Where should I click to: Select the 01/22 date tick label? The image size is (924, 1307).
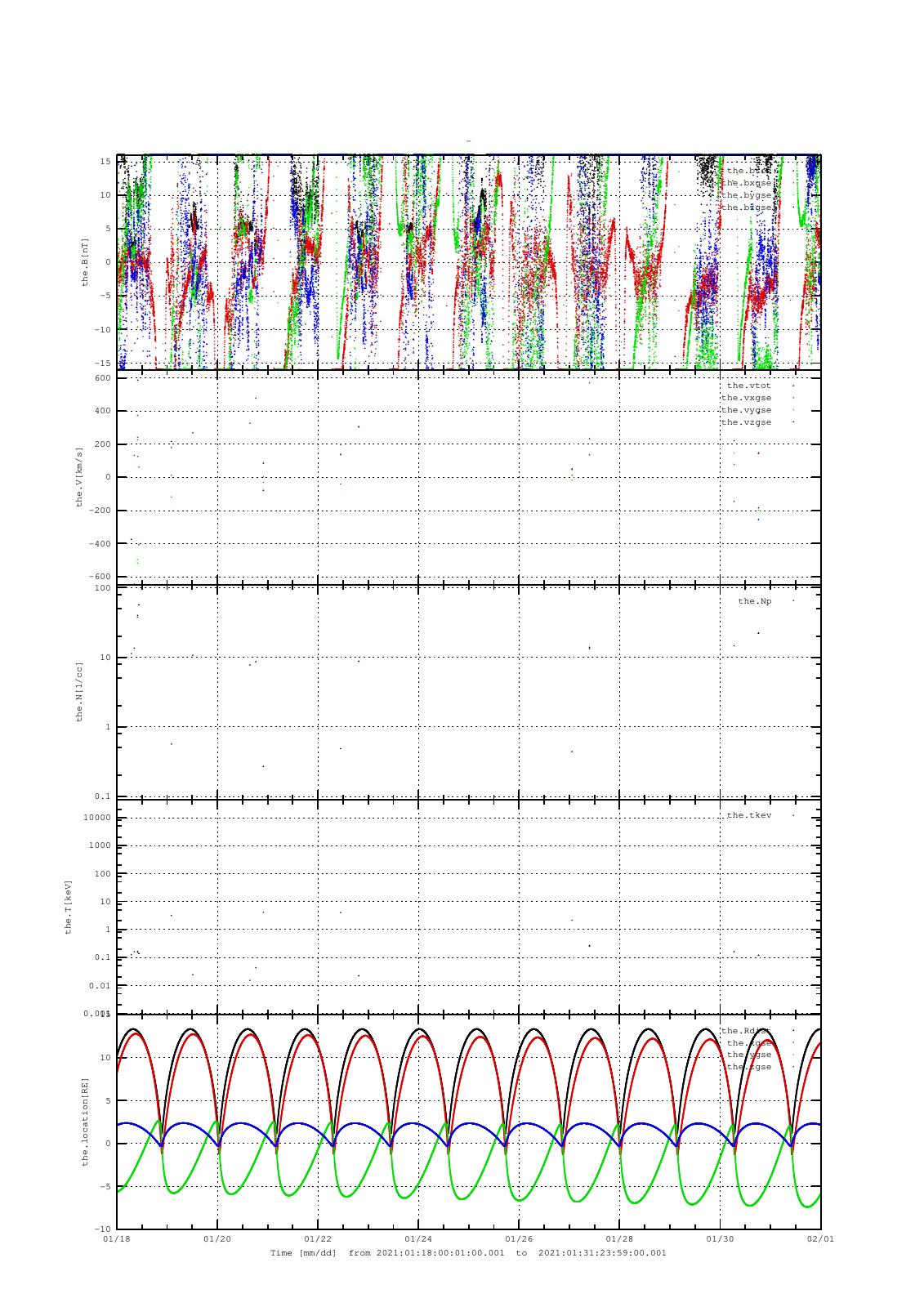[x=318, y=1238]
